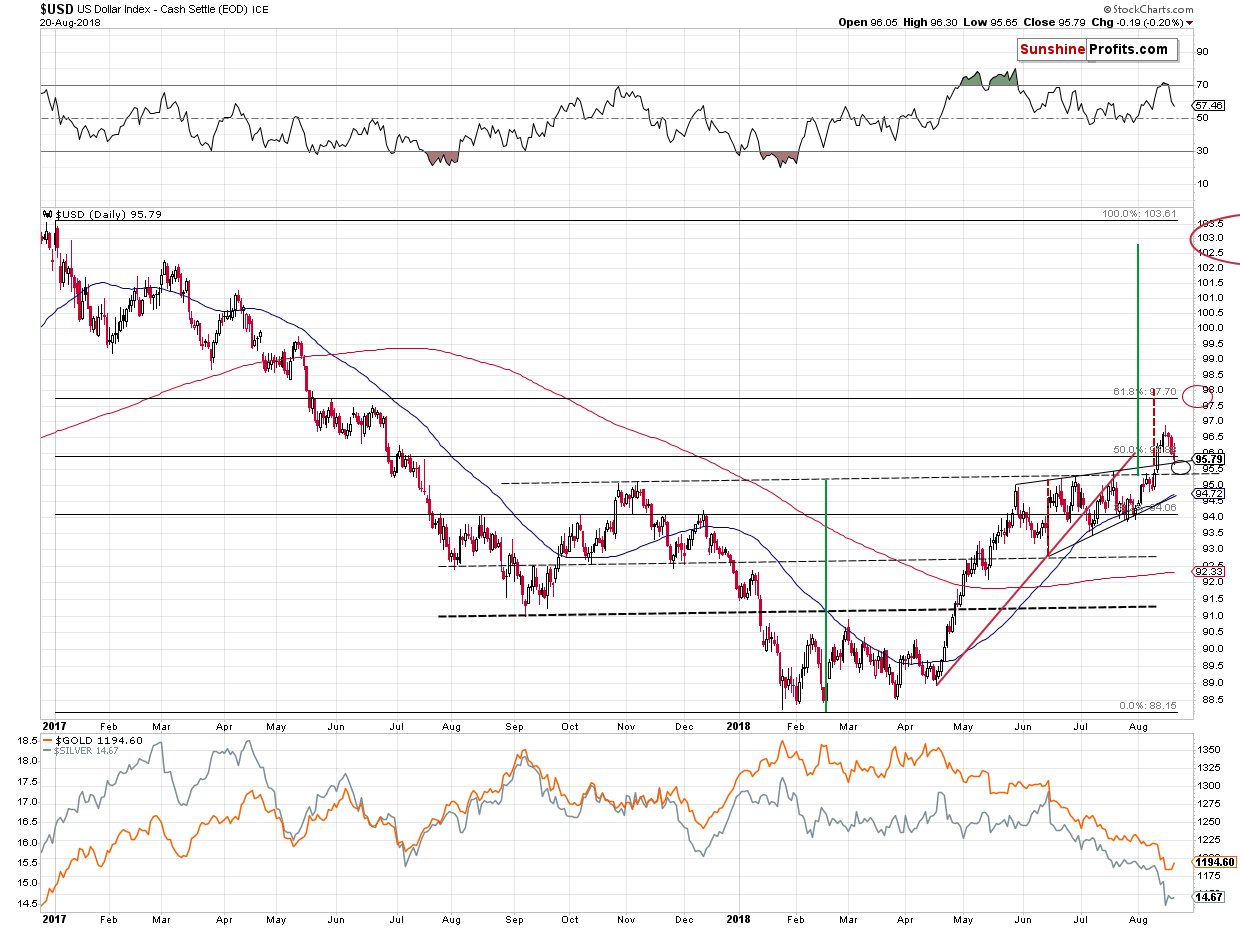Click the 'Open 96.05' value
The image size is (1240, 928).
click(x=867, y=22)
